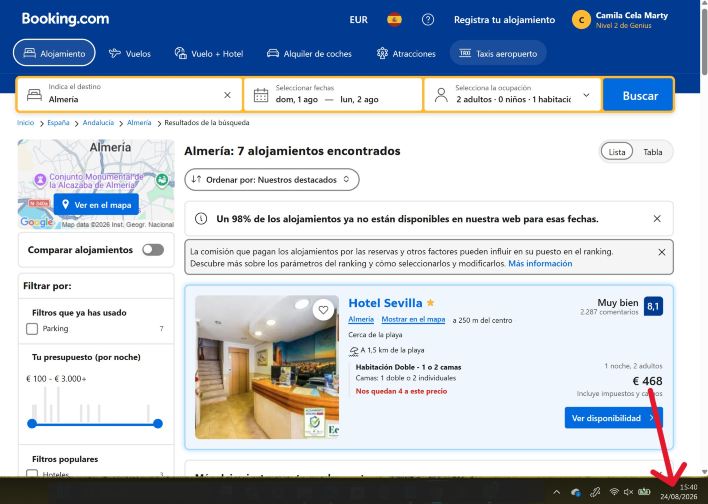Viewport: 708px width, 504px height.
Task: Go to Alquiler de coches tab
Action: click(309, 53)
